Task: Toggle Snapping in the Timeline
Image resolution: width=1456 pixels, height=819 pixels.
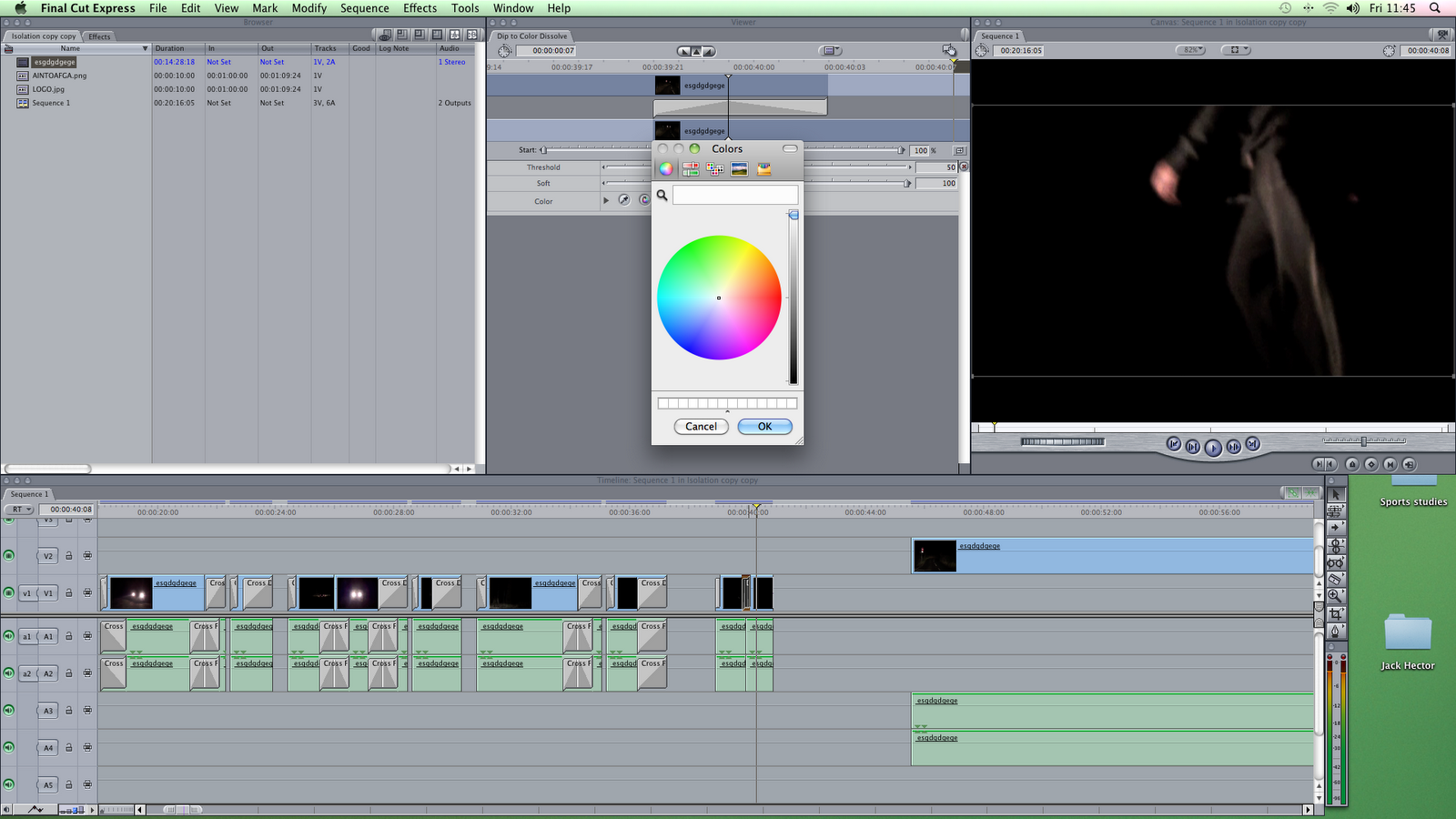Action: 1310,492
